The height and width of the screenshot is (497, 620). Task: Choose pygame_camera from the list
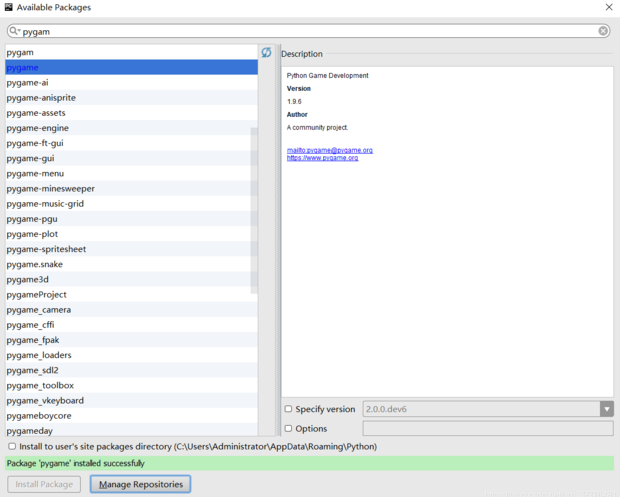38,310
